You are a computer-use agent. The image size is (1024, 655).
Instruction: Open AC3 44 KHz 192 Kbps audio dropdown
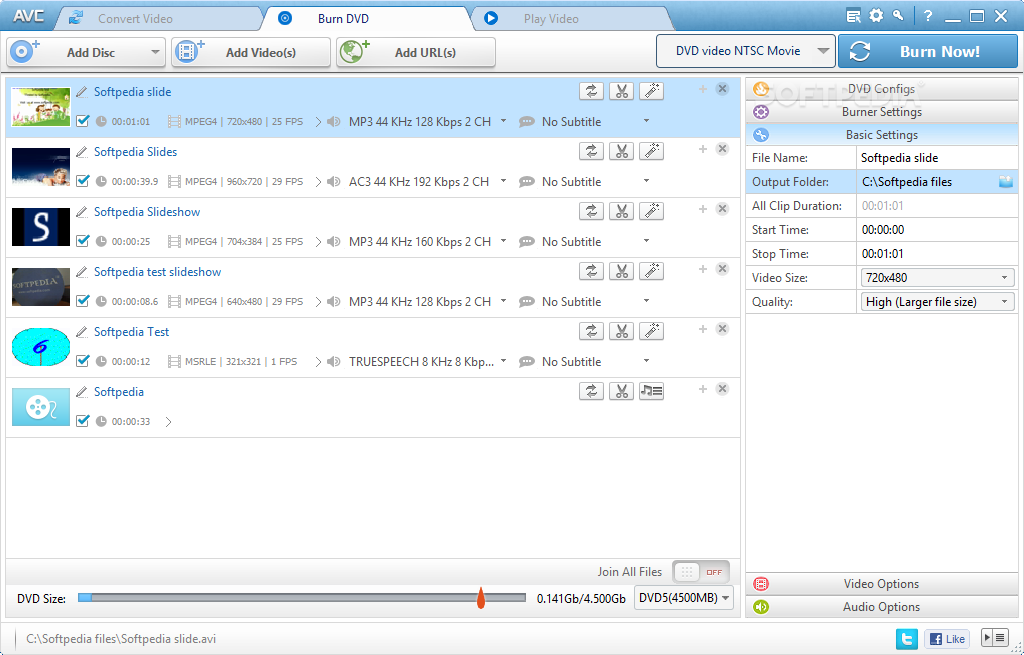point(504,181)
